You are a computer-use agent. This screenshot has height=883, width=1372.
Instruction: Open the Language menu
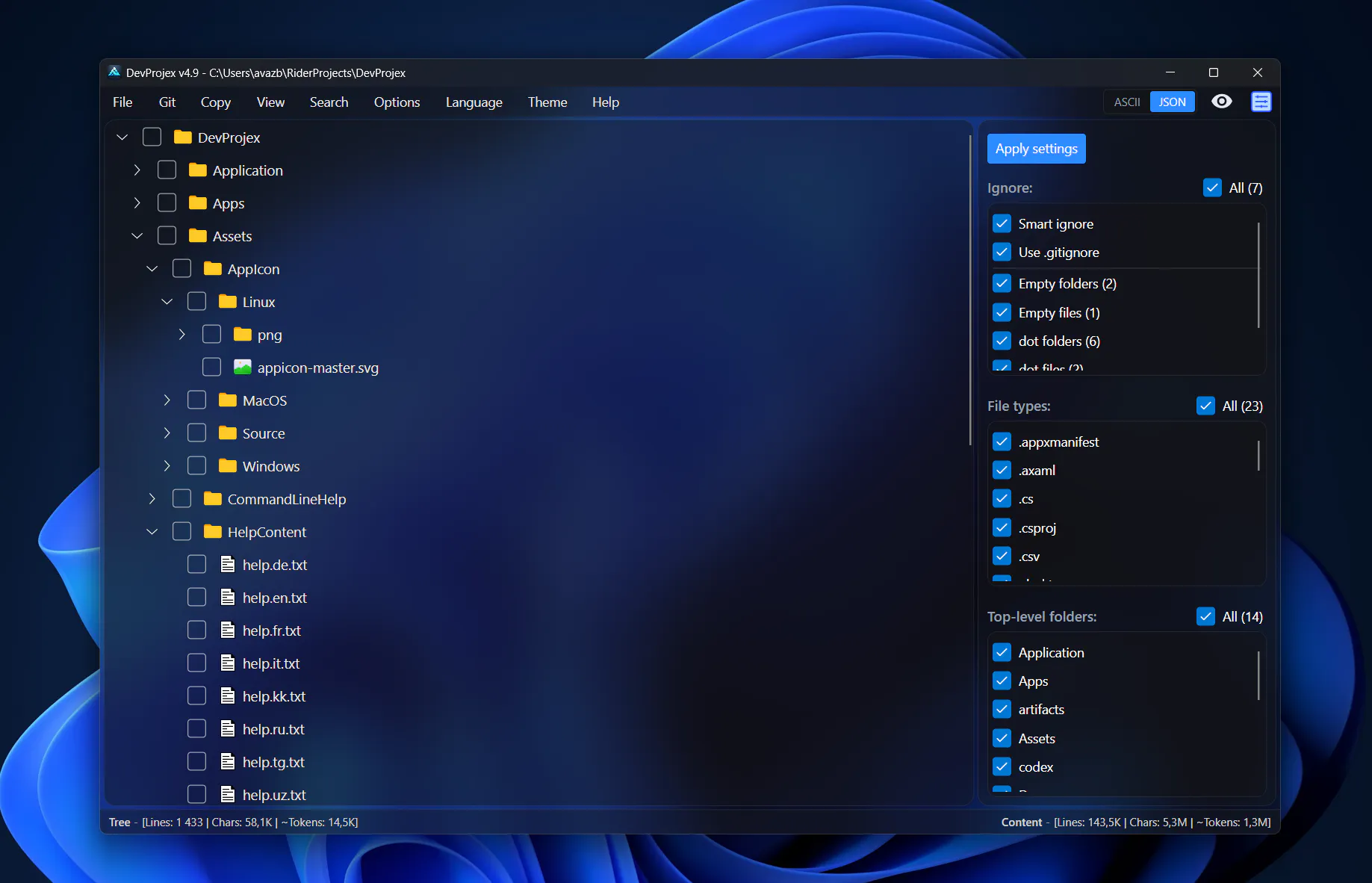click(x=474, y=102)
